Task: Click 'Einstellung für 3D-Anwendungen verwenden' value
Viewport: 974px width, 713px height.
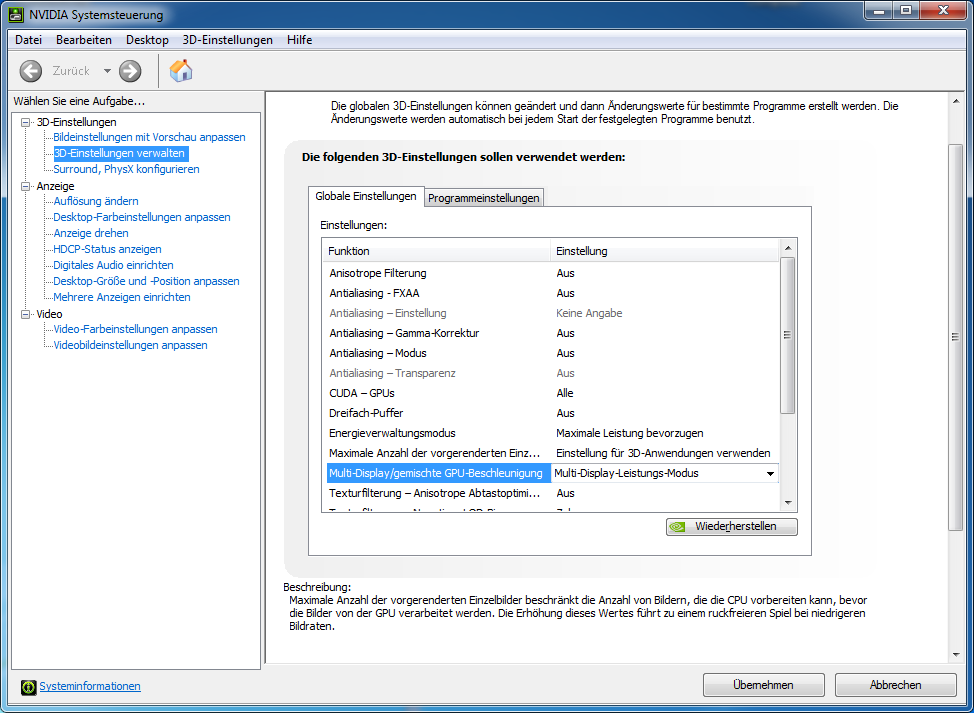Action: point(663,453)
